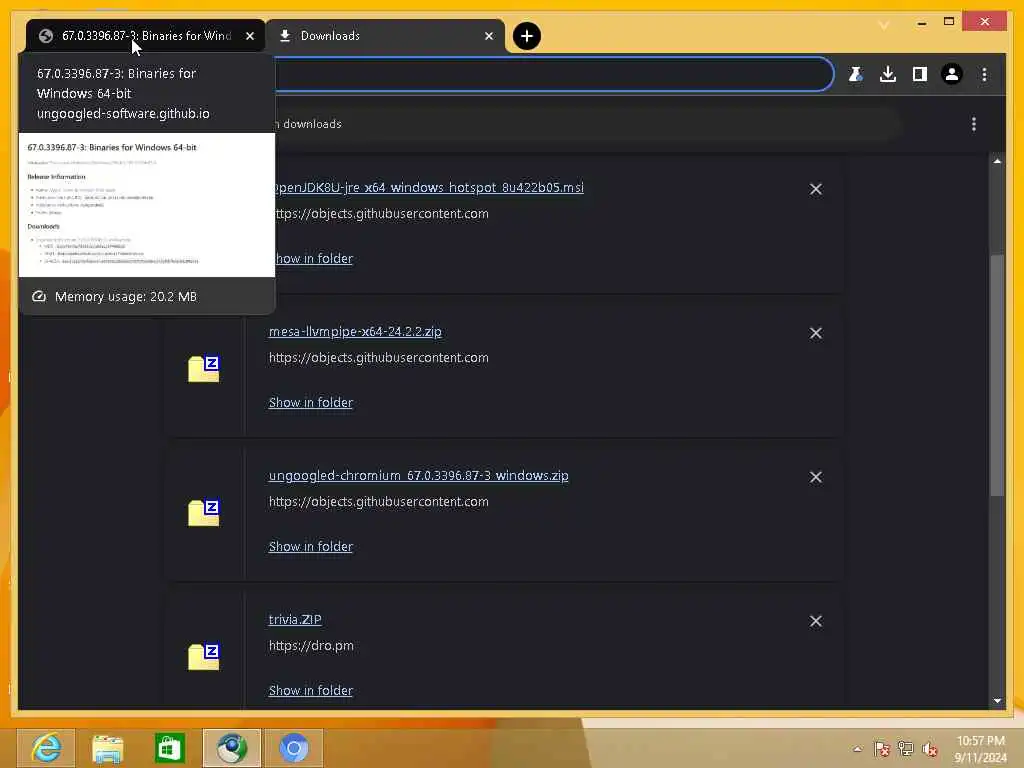Open the browser three-dot menu
The height and width of the screenshot is (768, 1024).
pyautogui.click(x=984, y=74)
